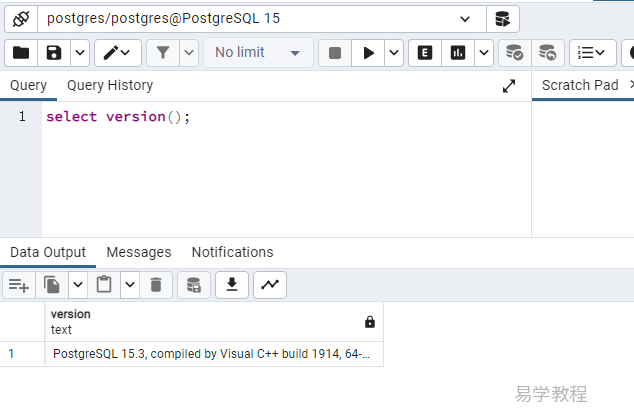The image size is (634, 411).
Task: Stop the running query
Action: [x=335, y=53]
